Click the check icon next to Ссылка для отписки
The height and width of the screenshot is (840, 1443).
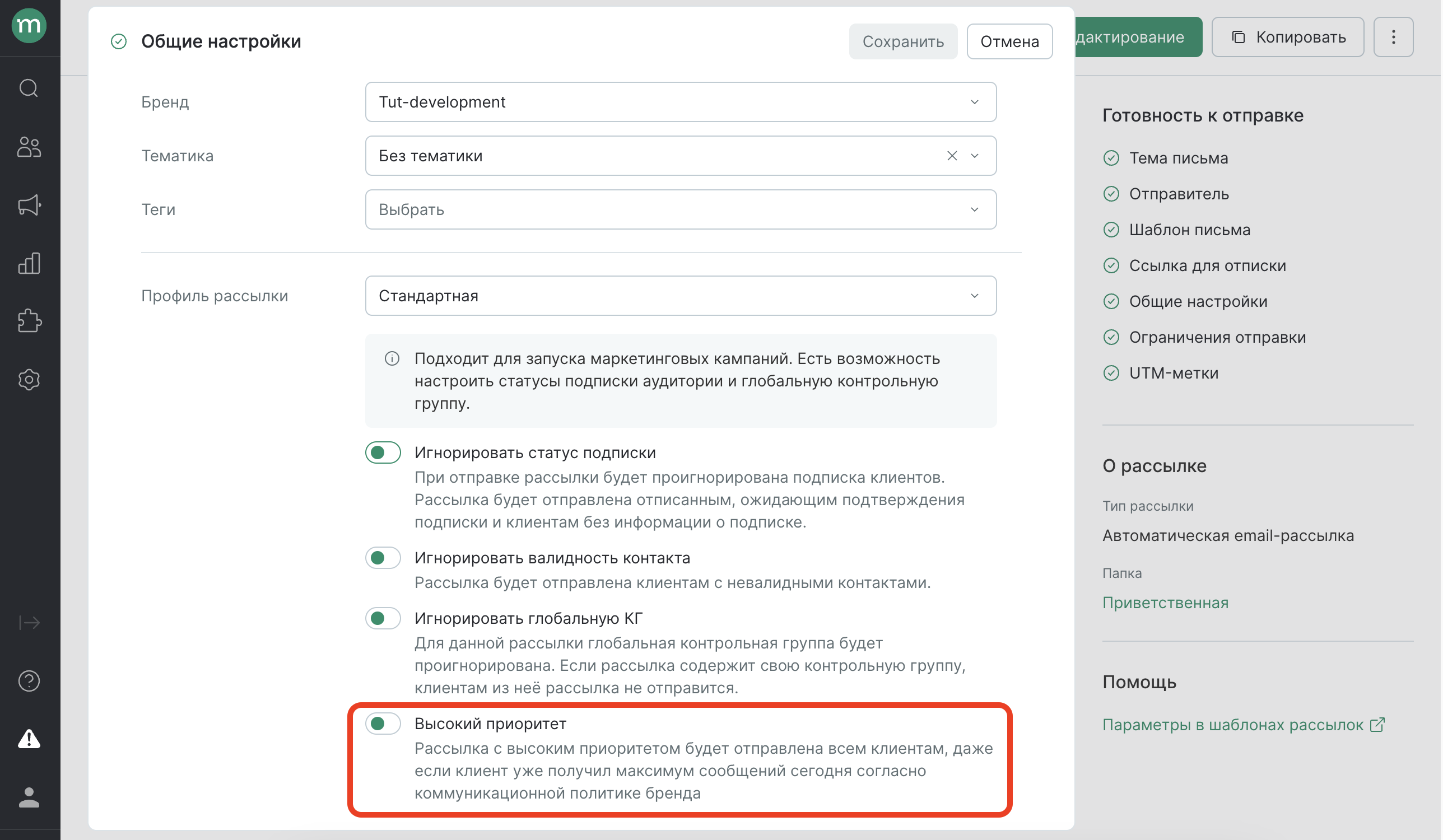click(1112, 265)
